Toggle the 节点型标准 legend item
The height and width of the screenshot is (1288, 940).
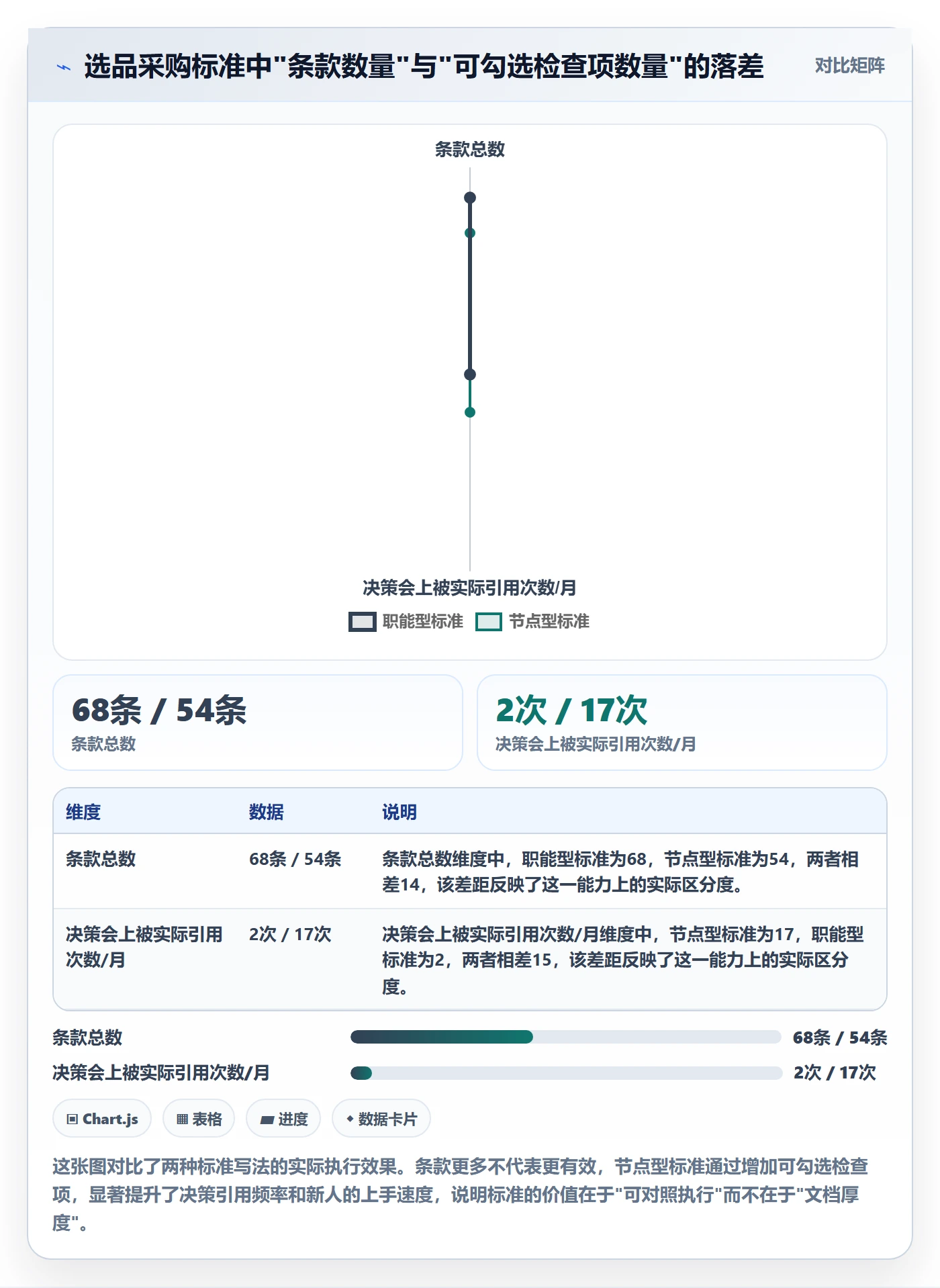(x=532, y=621)
